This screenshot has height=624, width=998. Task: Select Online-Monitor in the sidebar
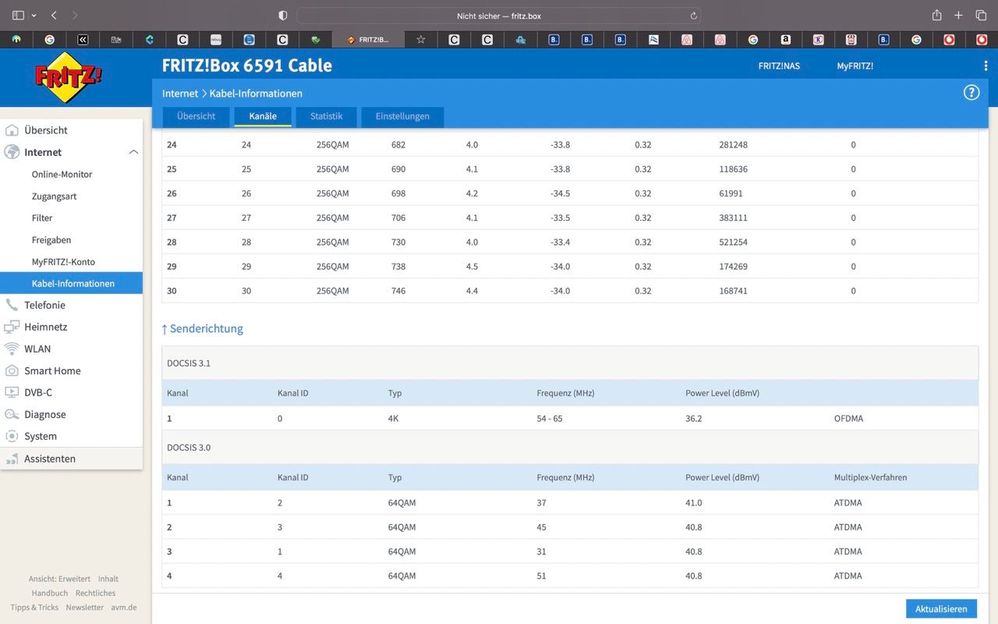click(62, 174)
